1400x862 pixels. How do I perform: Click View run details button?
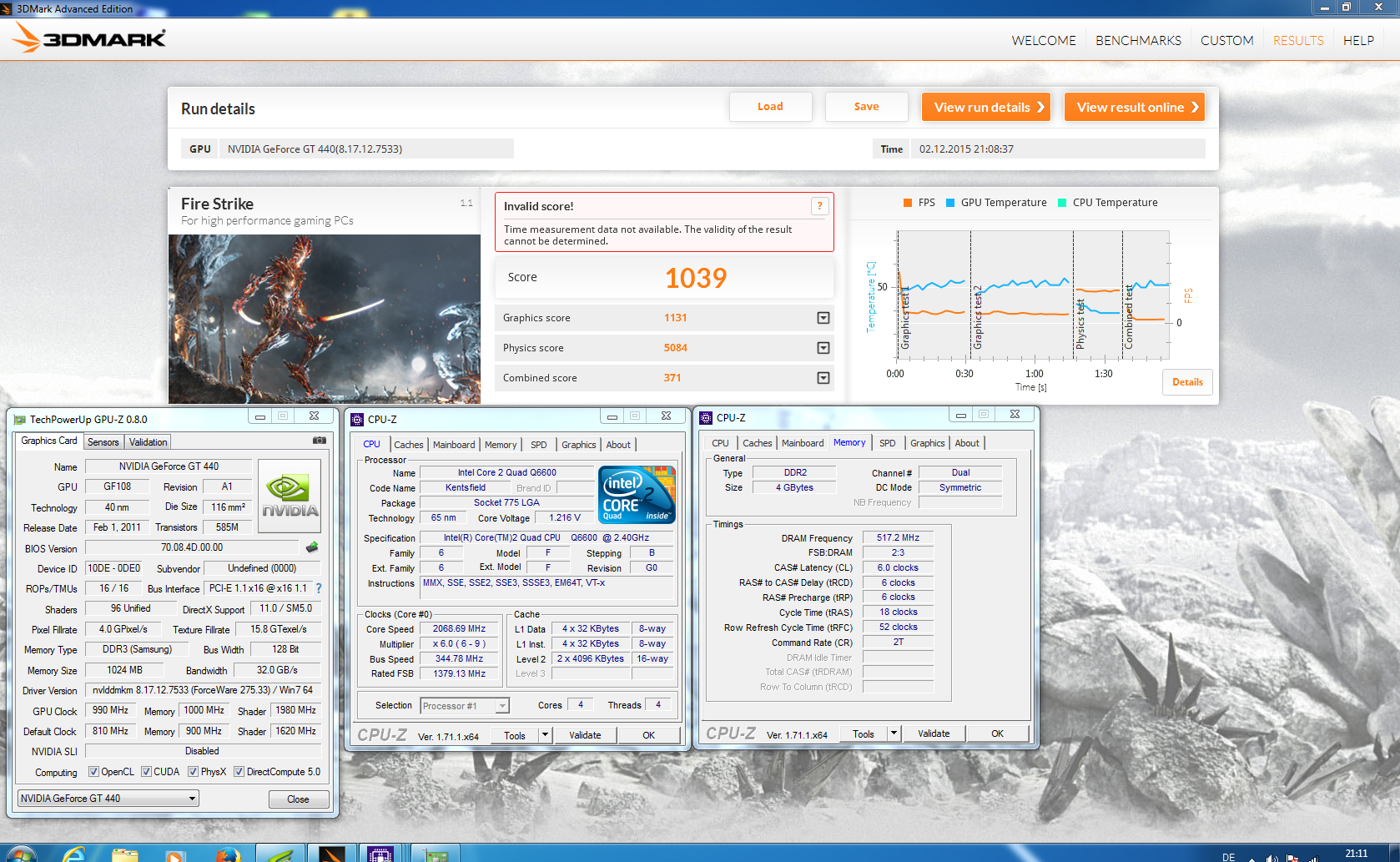[986, 107]
